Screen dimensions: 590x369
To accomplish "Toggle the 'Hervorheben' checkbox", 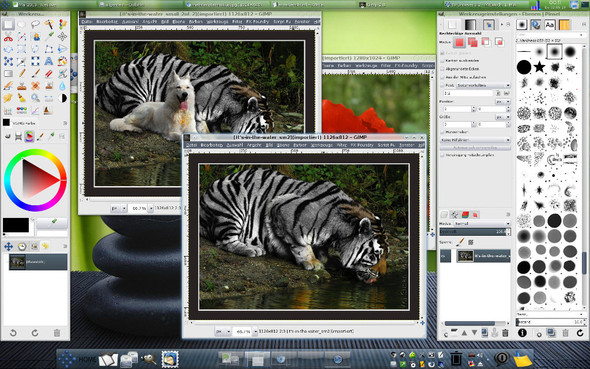I will [x=442, y=132].
